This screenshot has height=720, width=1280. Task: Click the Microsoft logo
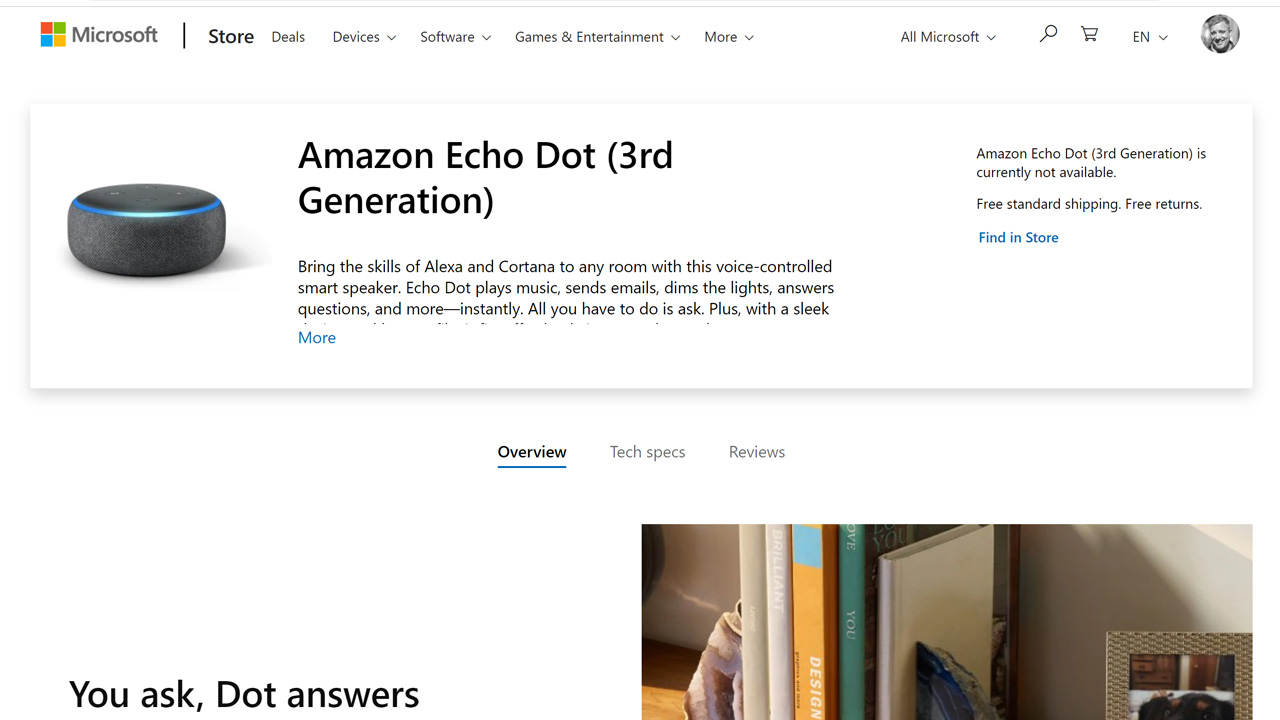[99, 36]
